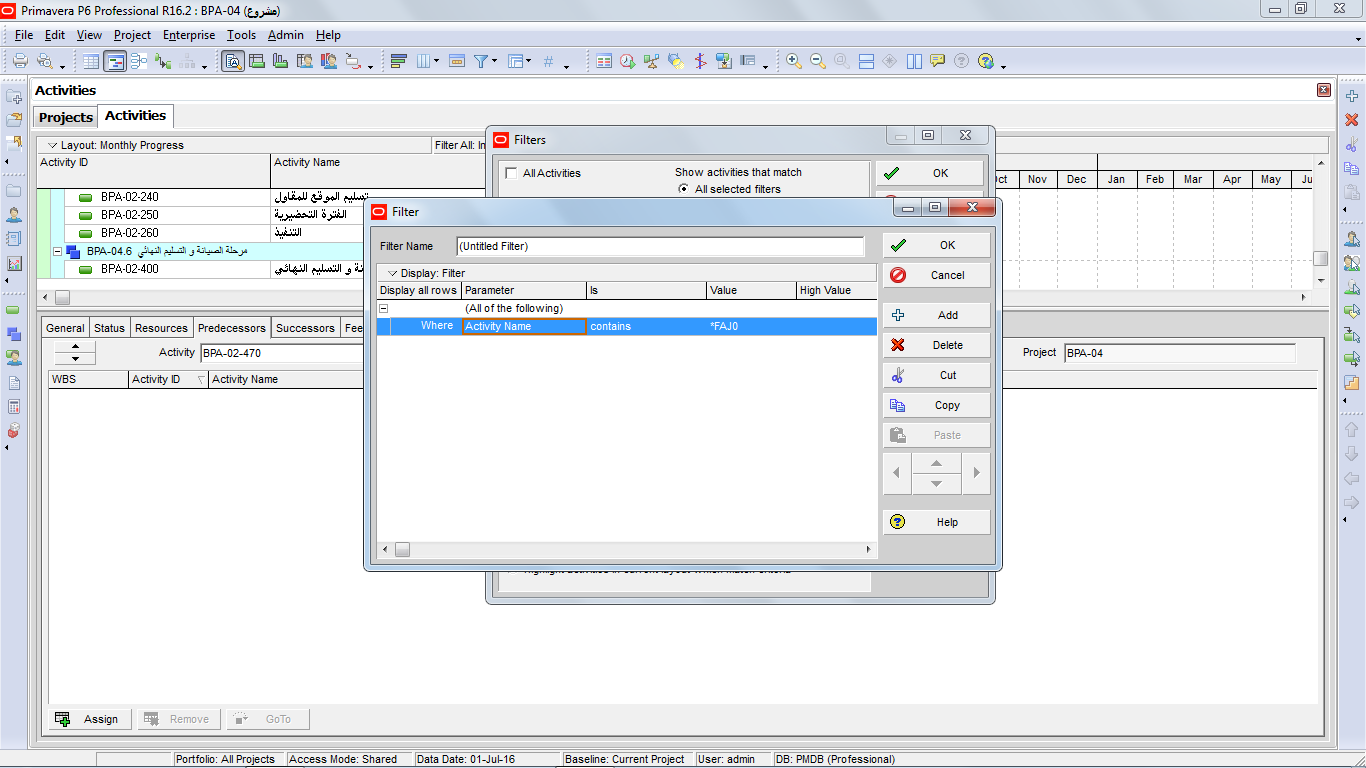This screenshot has width=1366, height=768.
Task: Click the Filter Name text field
Action: [660, 246]
